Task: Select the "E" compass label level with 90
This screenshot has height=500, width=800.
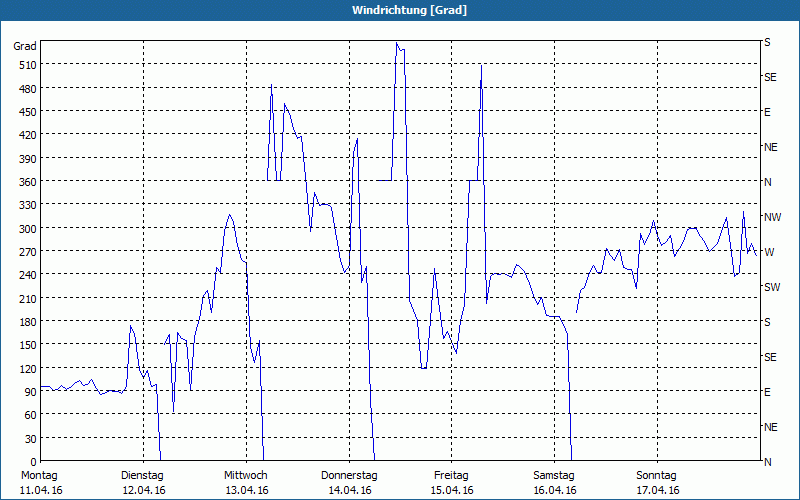Action: (767, 392)
